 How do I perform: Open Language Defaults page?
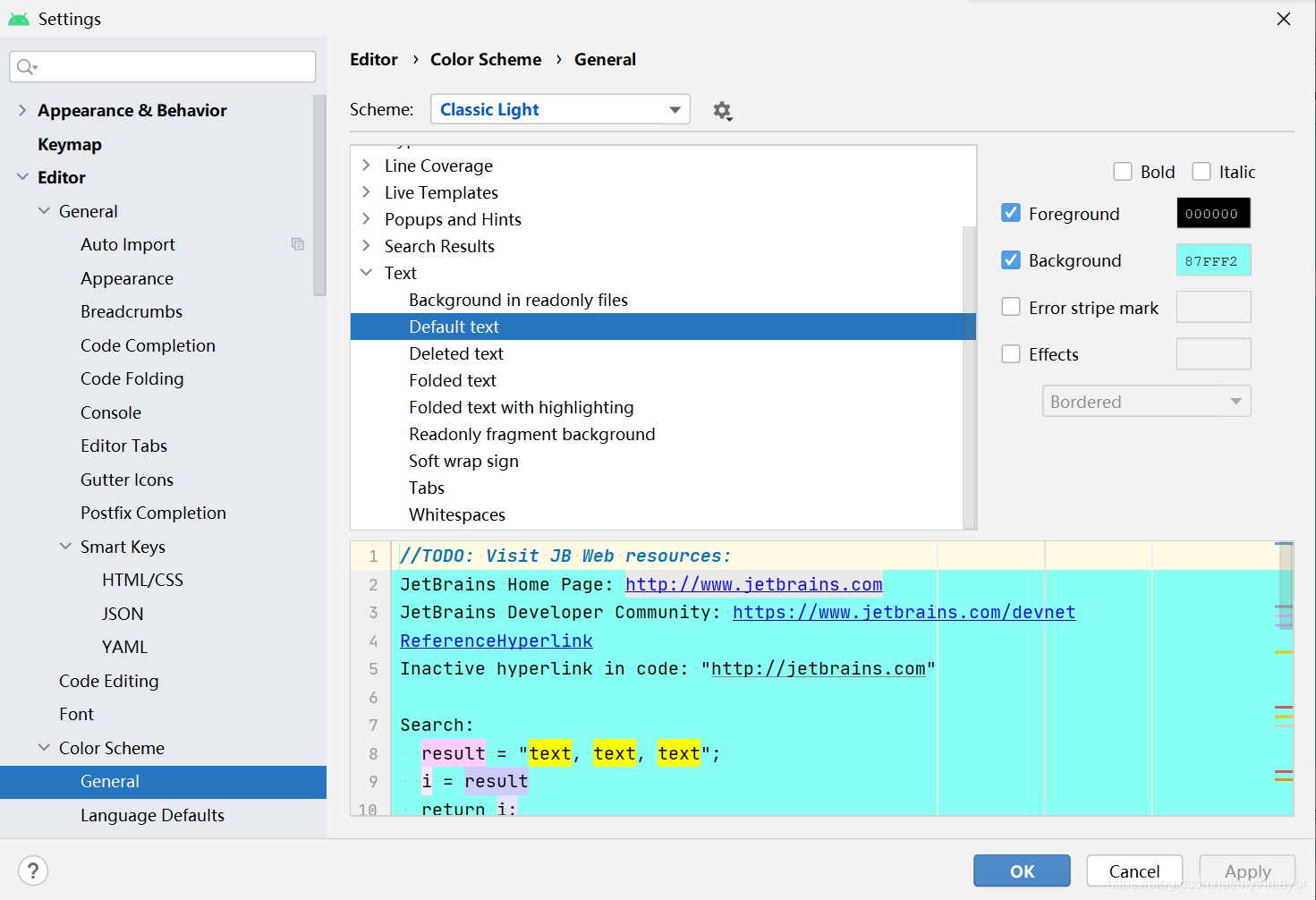[x=152, y=815]
